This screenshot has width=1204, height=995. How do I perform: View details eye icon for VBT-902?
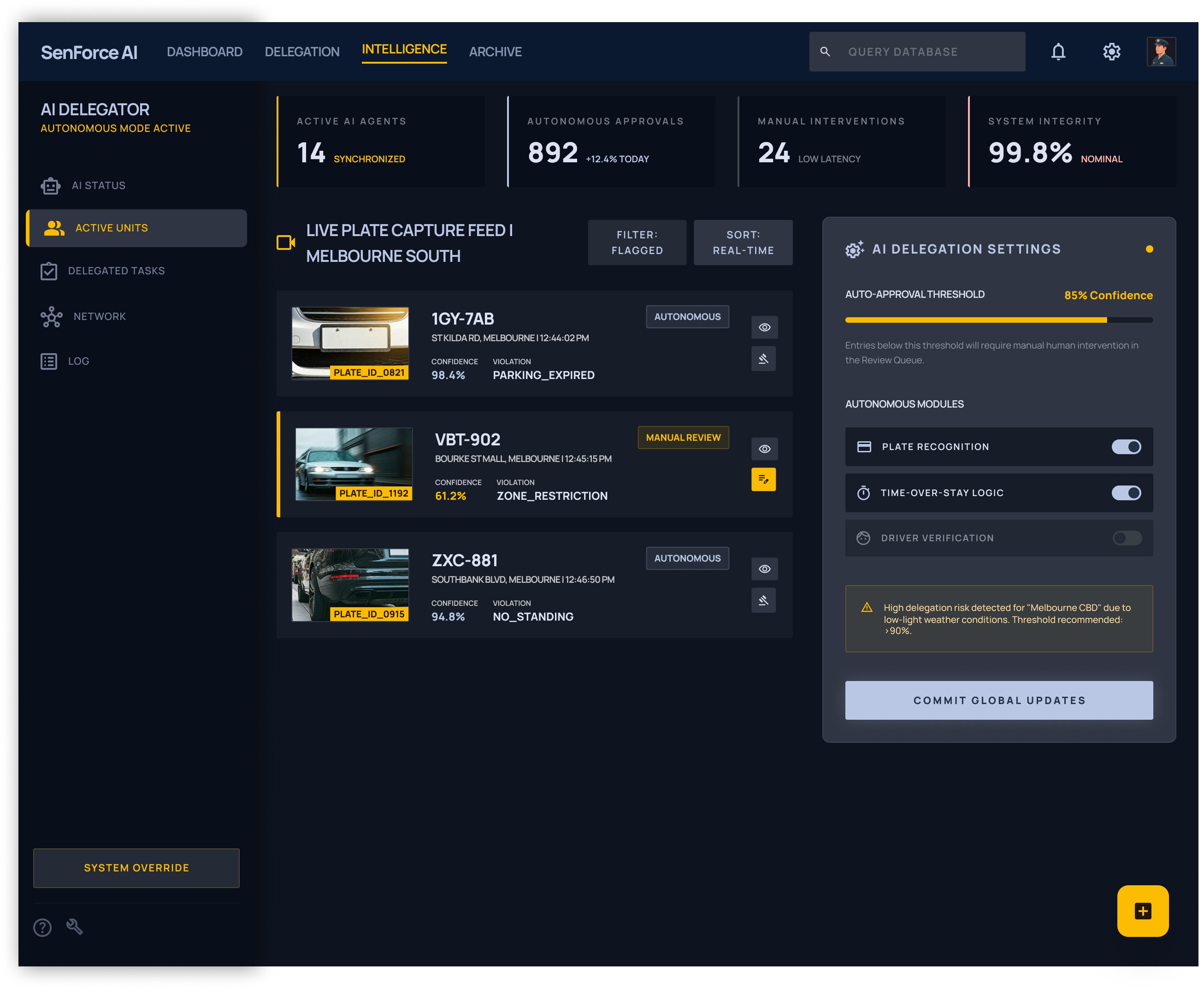[x=764, y=449]
